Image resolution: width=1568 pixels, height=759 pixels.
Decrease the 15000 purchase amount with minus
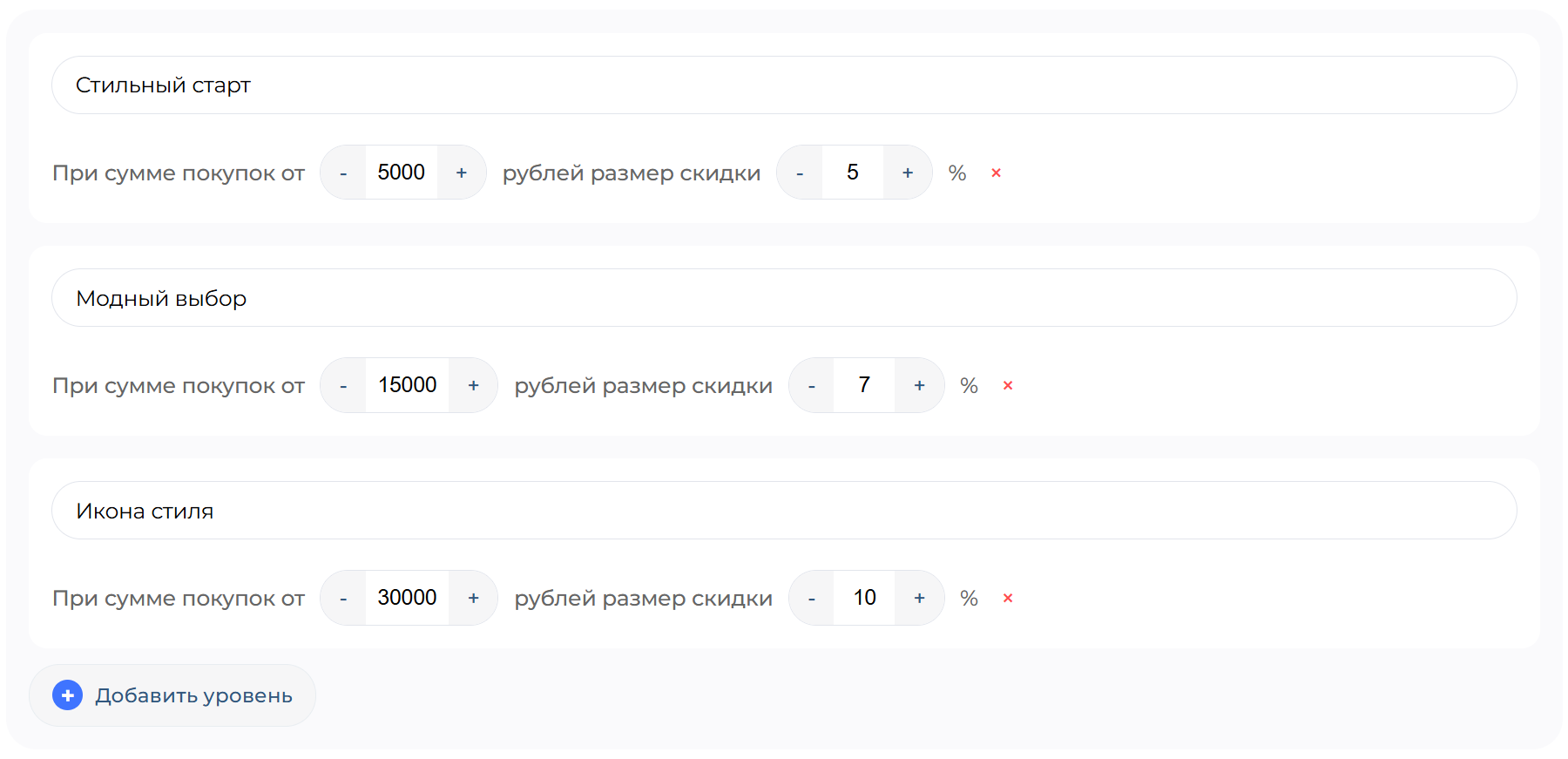point(343,385)
